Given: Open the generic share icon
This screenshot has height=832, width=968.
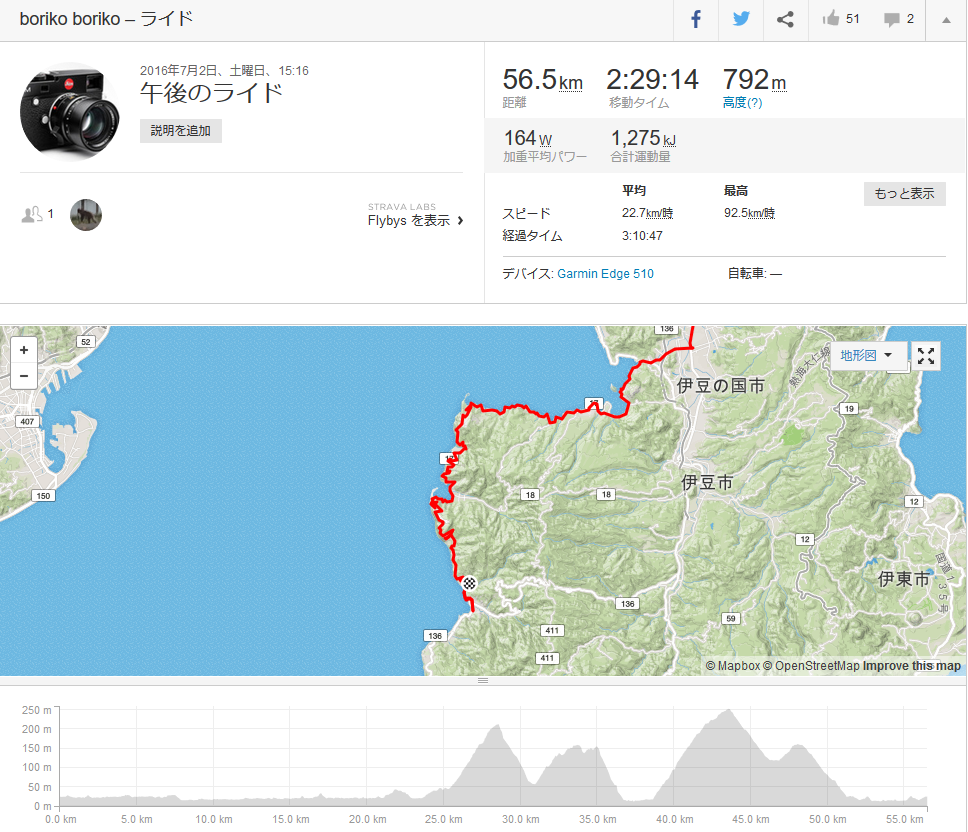Looking at the screenshot, I should pyautogui.click(x=785, y=20).
